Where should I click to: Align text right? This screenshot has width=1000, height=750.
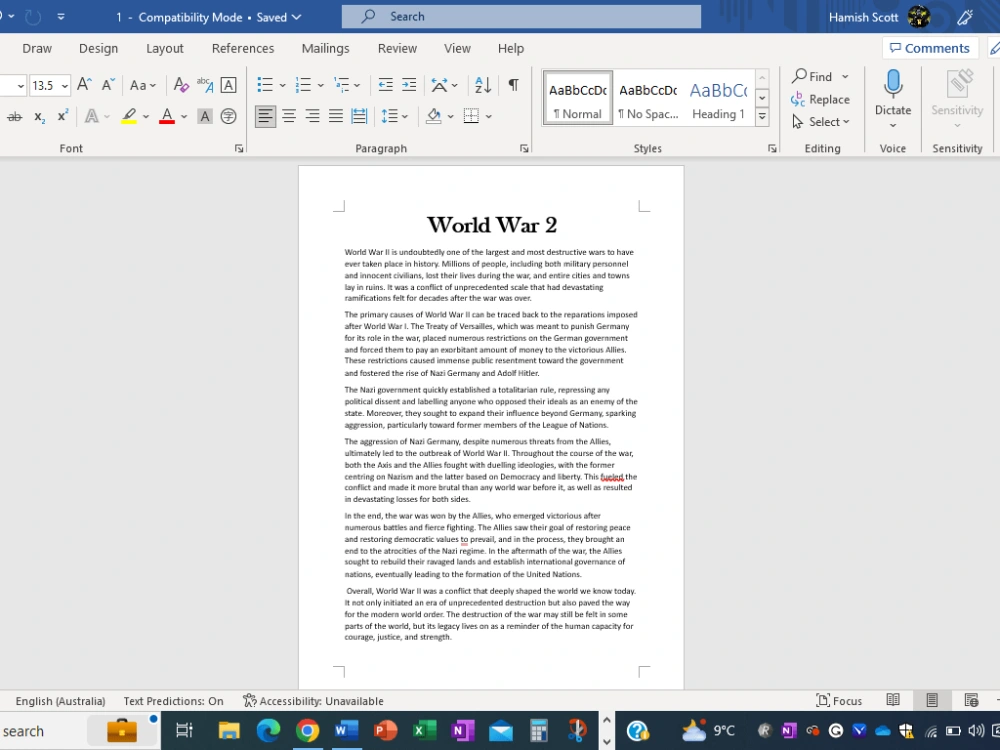click(x=312, y=116)
